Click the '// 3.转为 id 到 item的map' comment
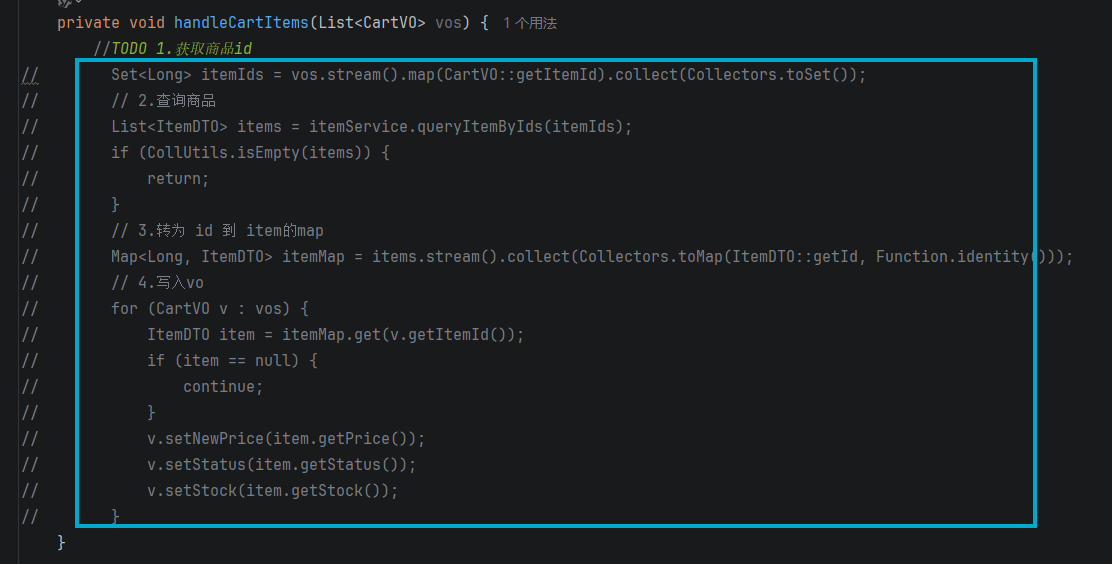The image size is (1112, 564). (217, 231)
